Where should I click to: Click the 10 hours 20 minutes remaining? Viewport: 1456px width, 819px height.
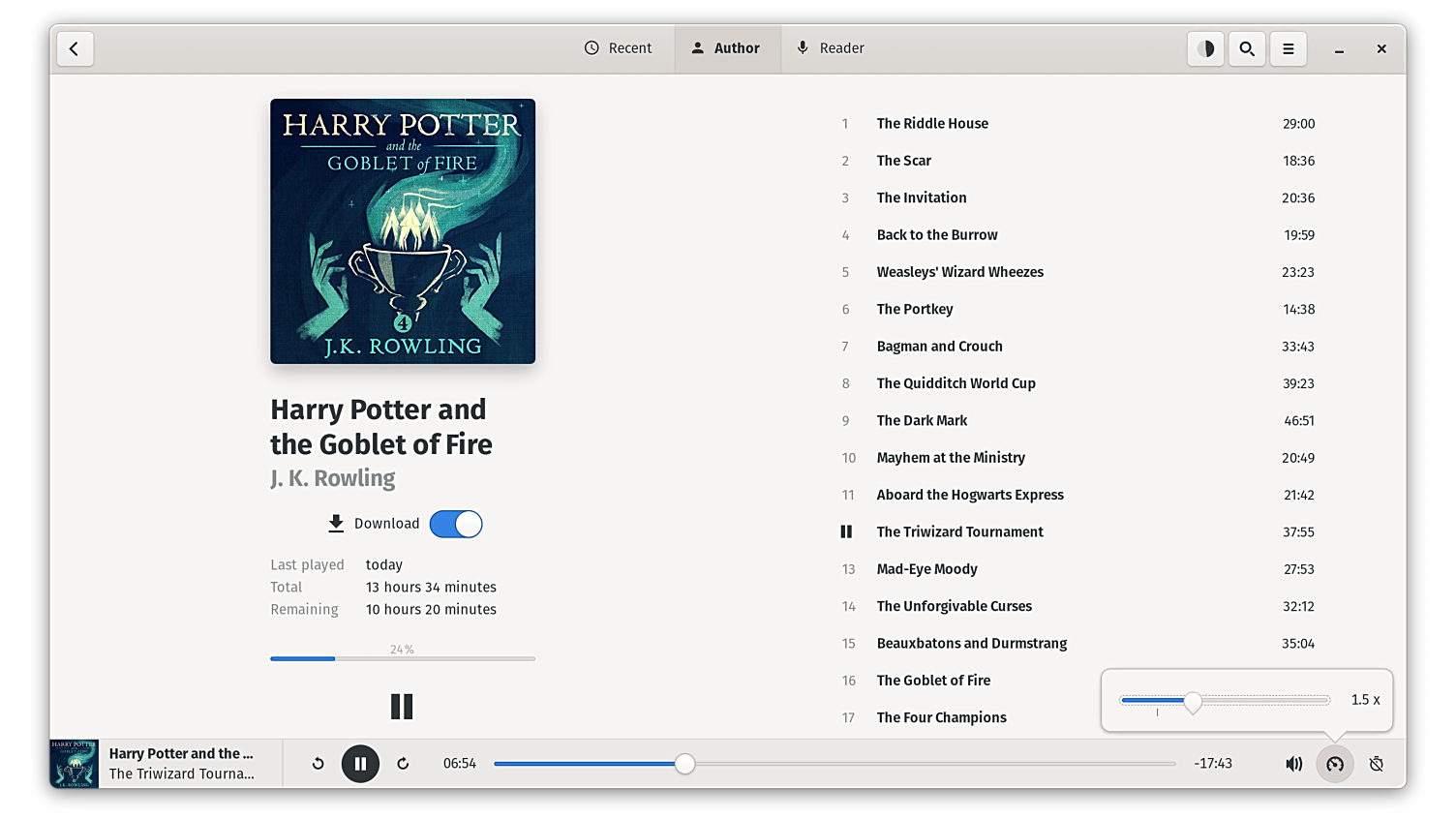tap(431, 610)
